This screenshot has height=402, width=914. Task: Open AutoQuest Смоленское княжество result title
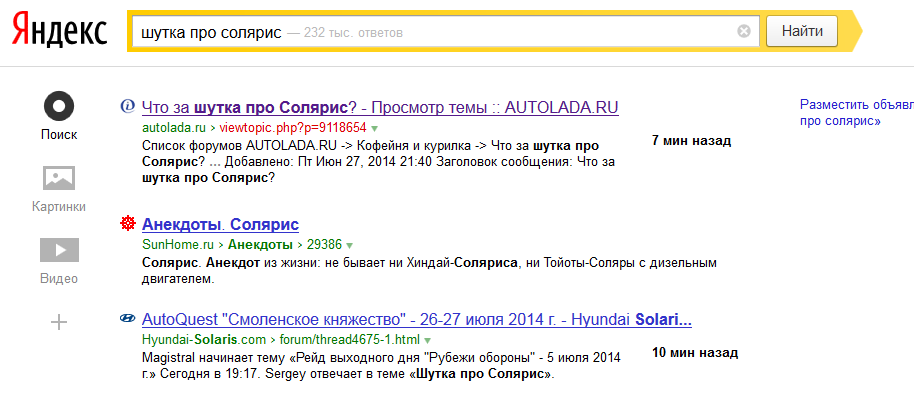click(417, 320)
